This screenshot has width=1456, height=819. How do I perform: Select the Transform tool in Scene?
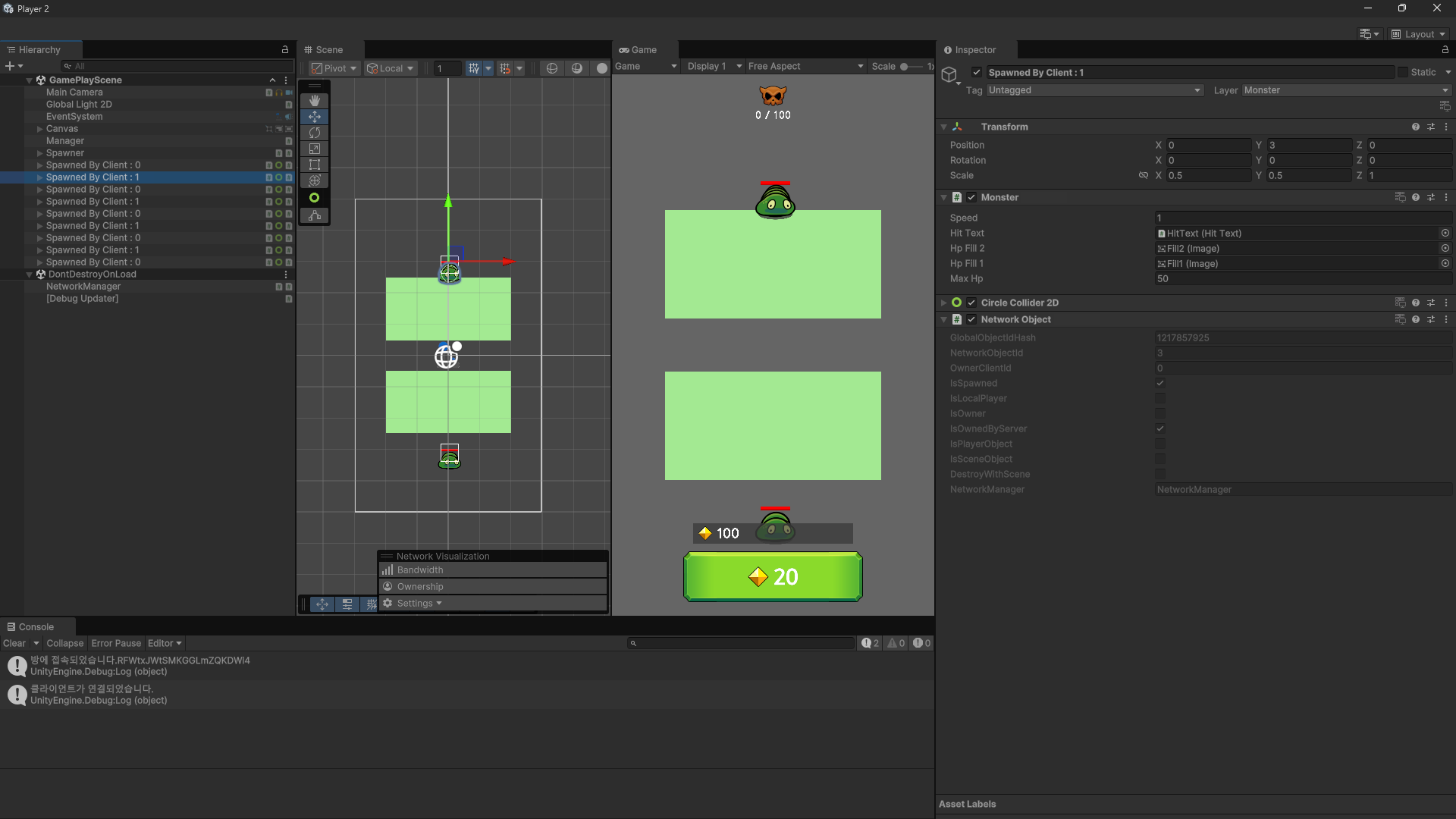pos(315,180)
